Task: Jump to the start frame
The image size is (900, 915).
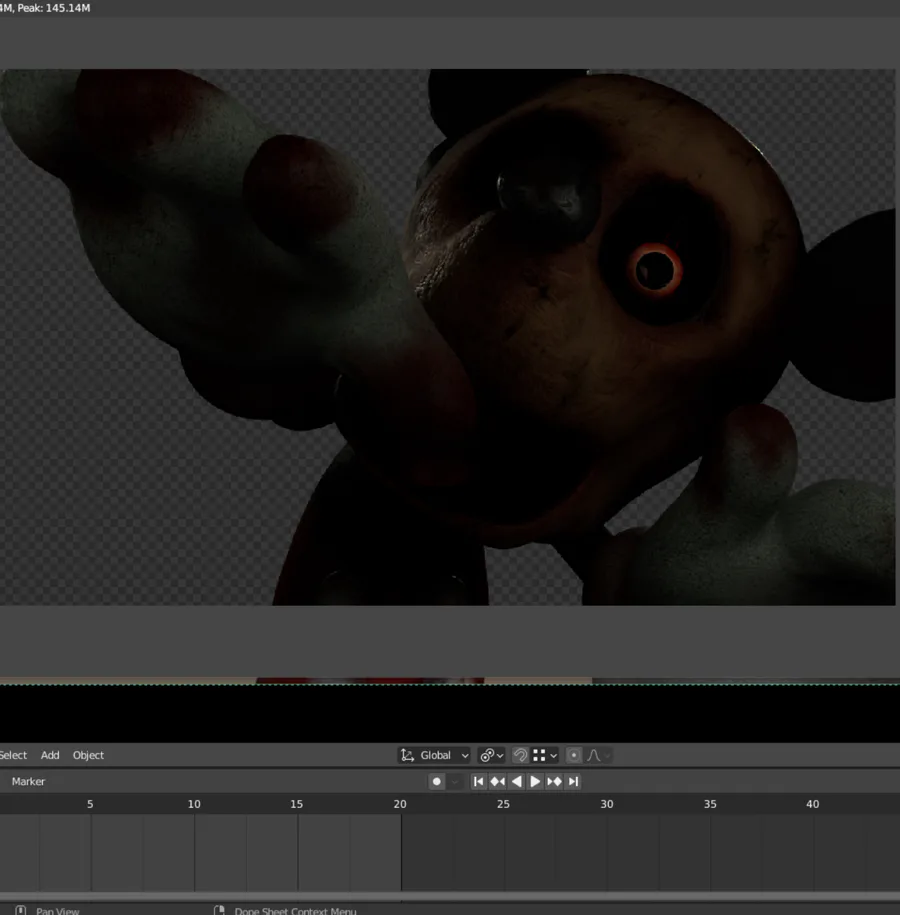Action: point(478,781)
